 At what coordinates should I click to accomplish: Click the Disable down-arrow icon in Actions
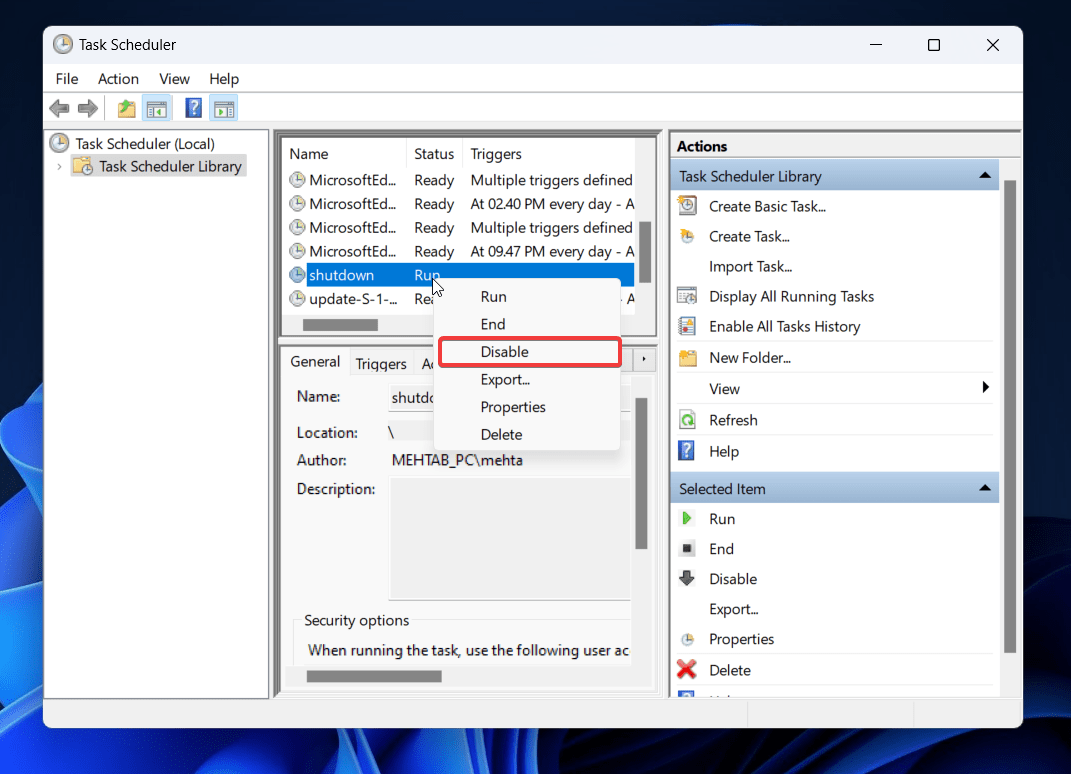click(x=687, y=578)
